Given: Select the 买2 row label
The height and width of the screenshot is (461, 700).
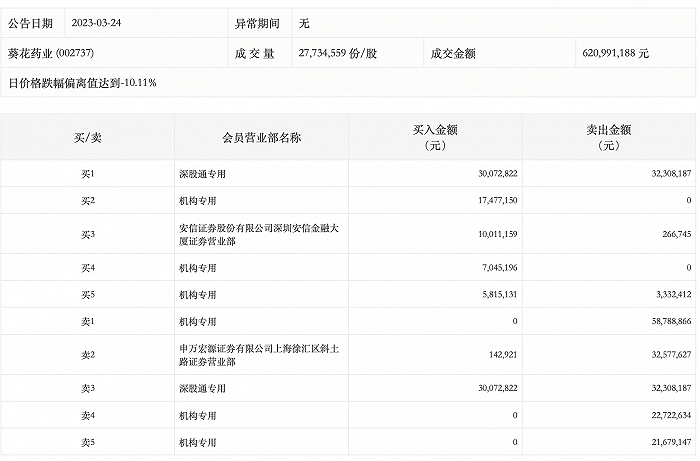Looking at the screenshot, I should [x=88, y=201].
